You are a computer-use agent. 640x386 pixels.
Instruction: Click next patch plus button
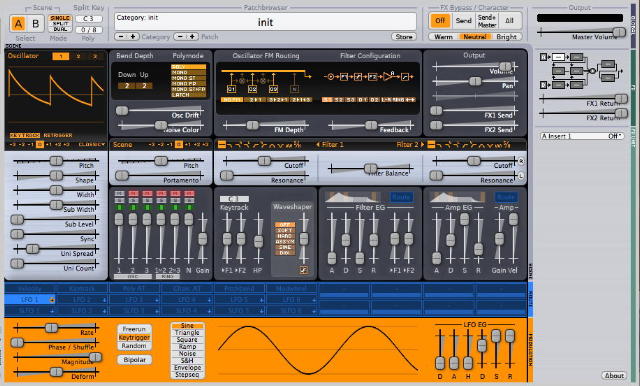point(192,37)
